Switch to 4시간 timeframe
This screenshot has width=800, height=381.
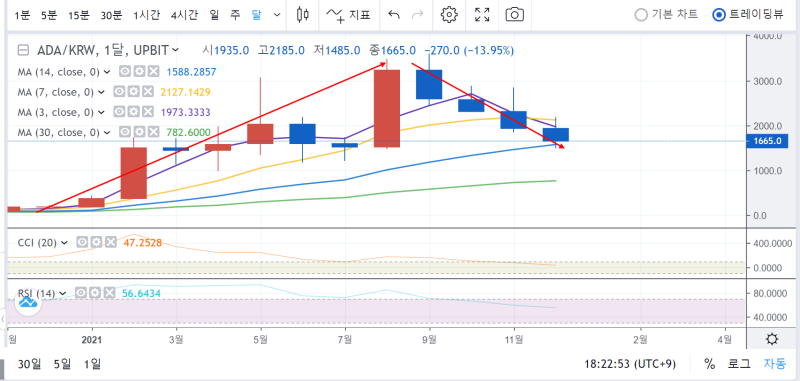184,15
